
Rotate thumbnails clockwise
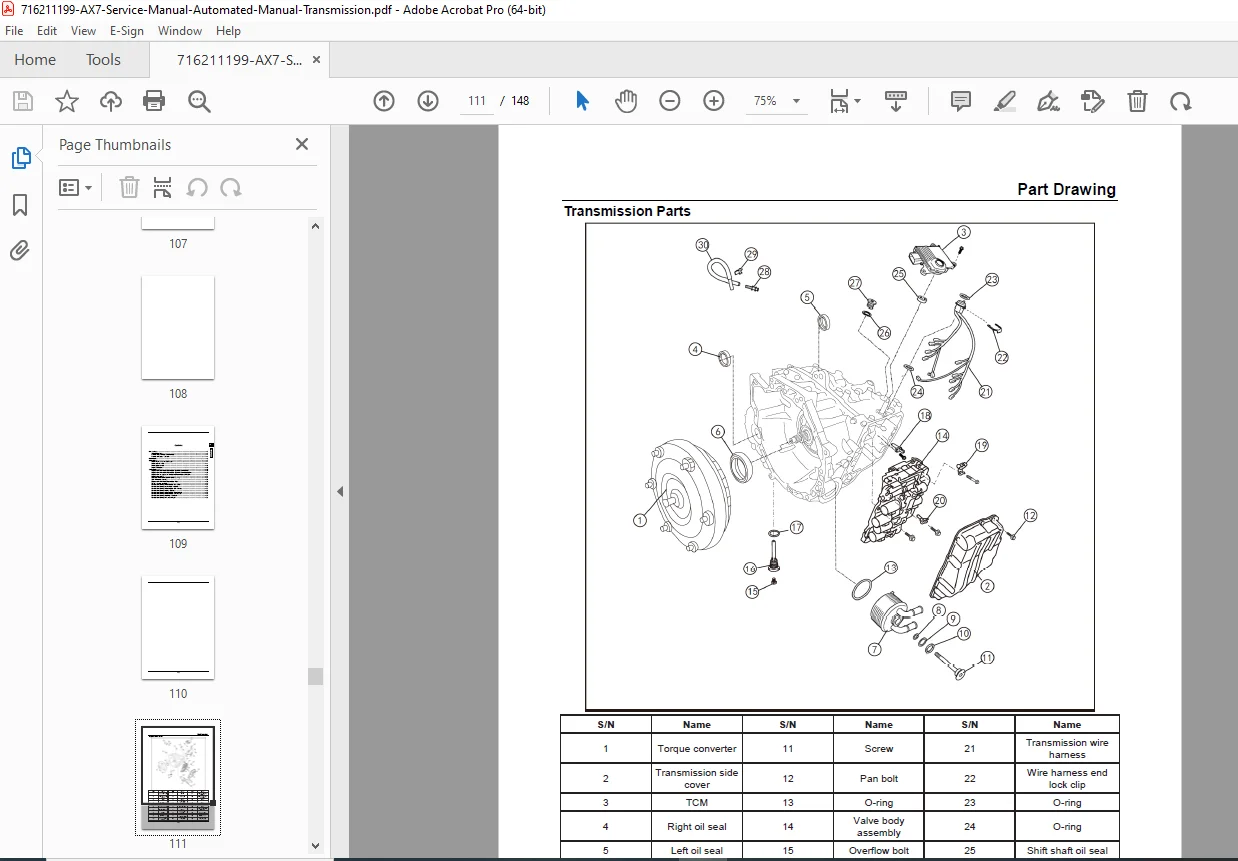pos(231,187)
